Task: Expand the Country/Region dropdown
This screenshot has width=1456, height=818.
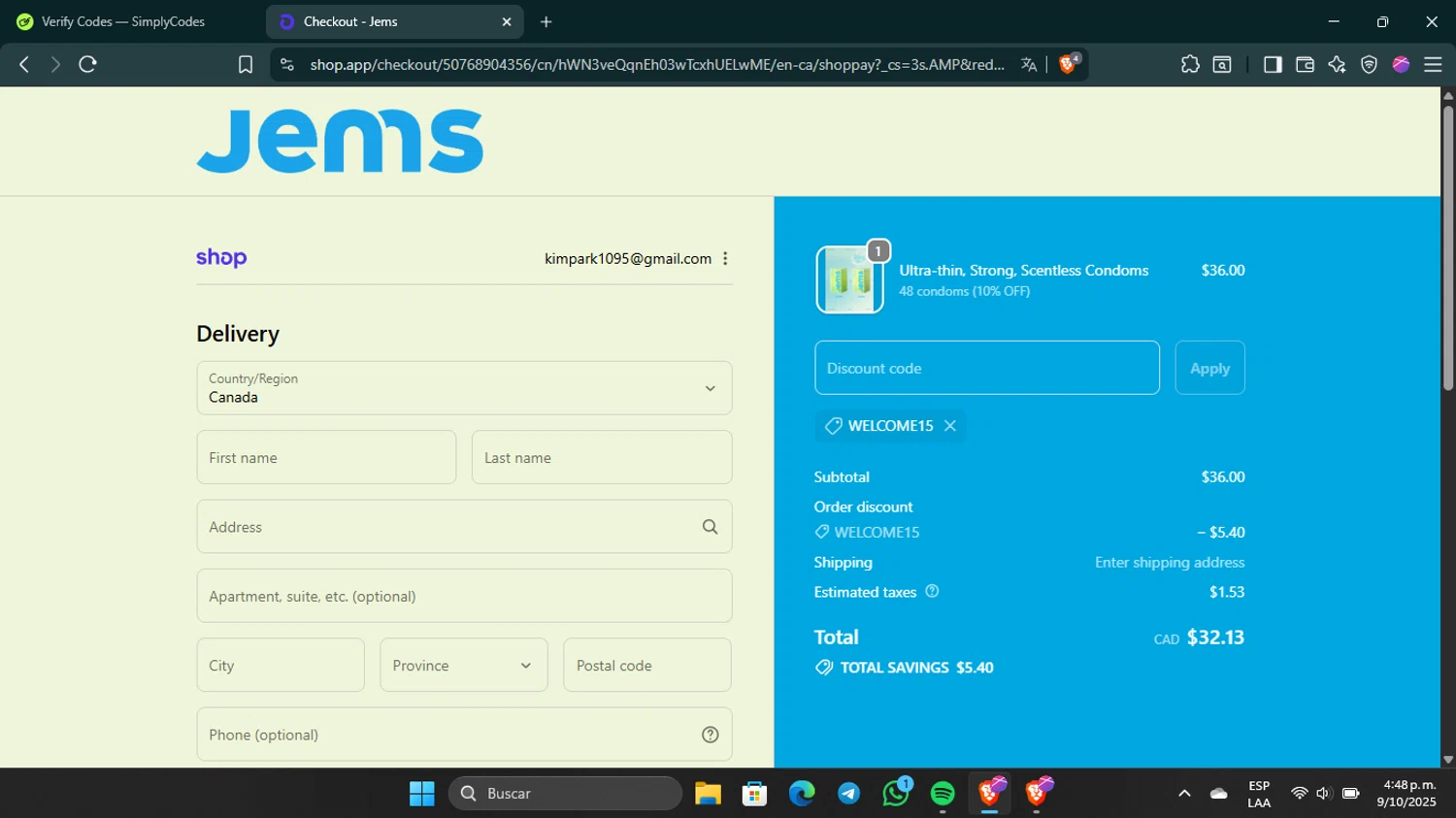Action: (x=464, y=388)
